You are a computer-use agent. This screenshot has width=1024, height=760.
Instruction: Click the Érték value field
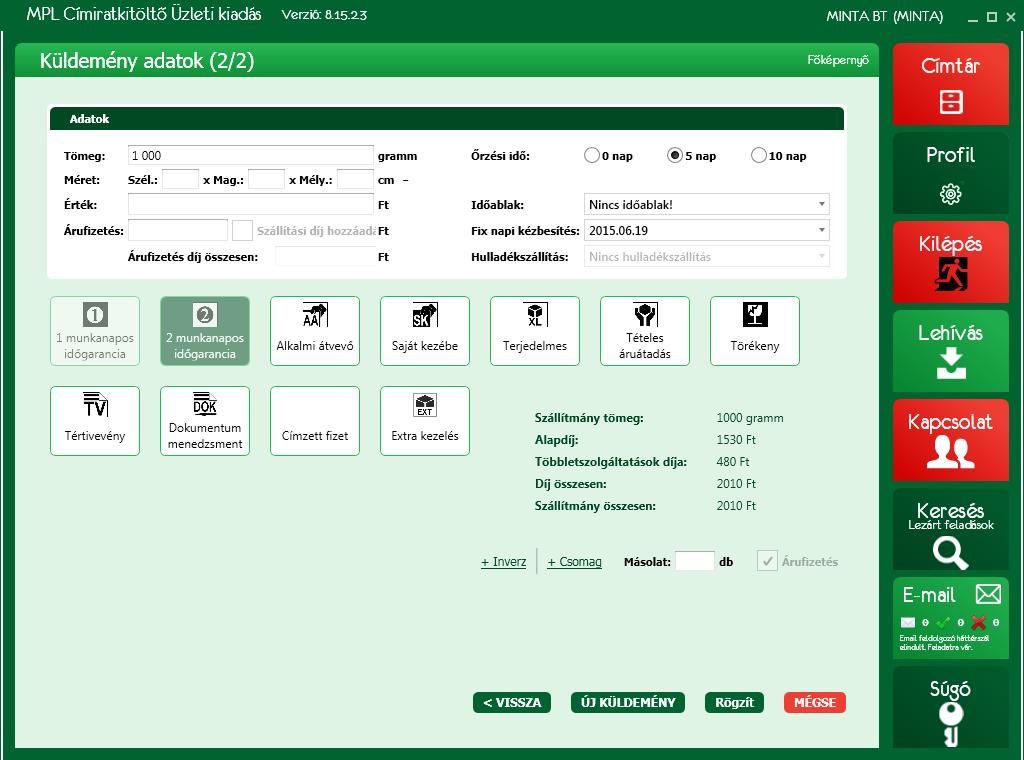[x=251, y=204]
